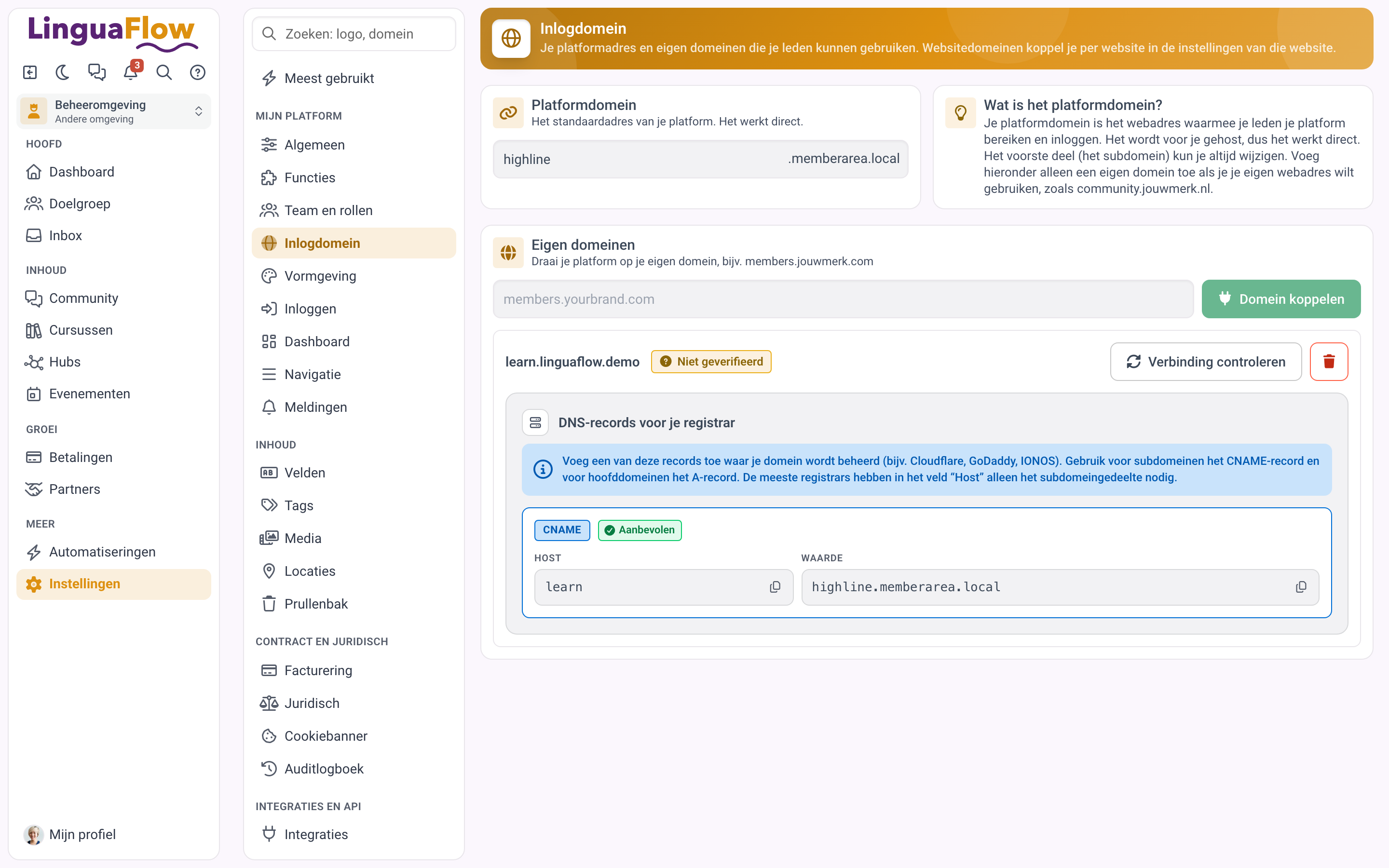Select Vormgeving in settings menu
This screenshot has width=1389, height=868.
click(354, 276)
